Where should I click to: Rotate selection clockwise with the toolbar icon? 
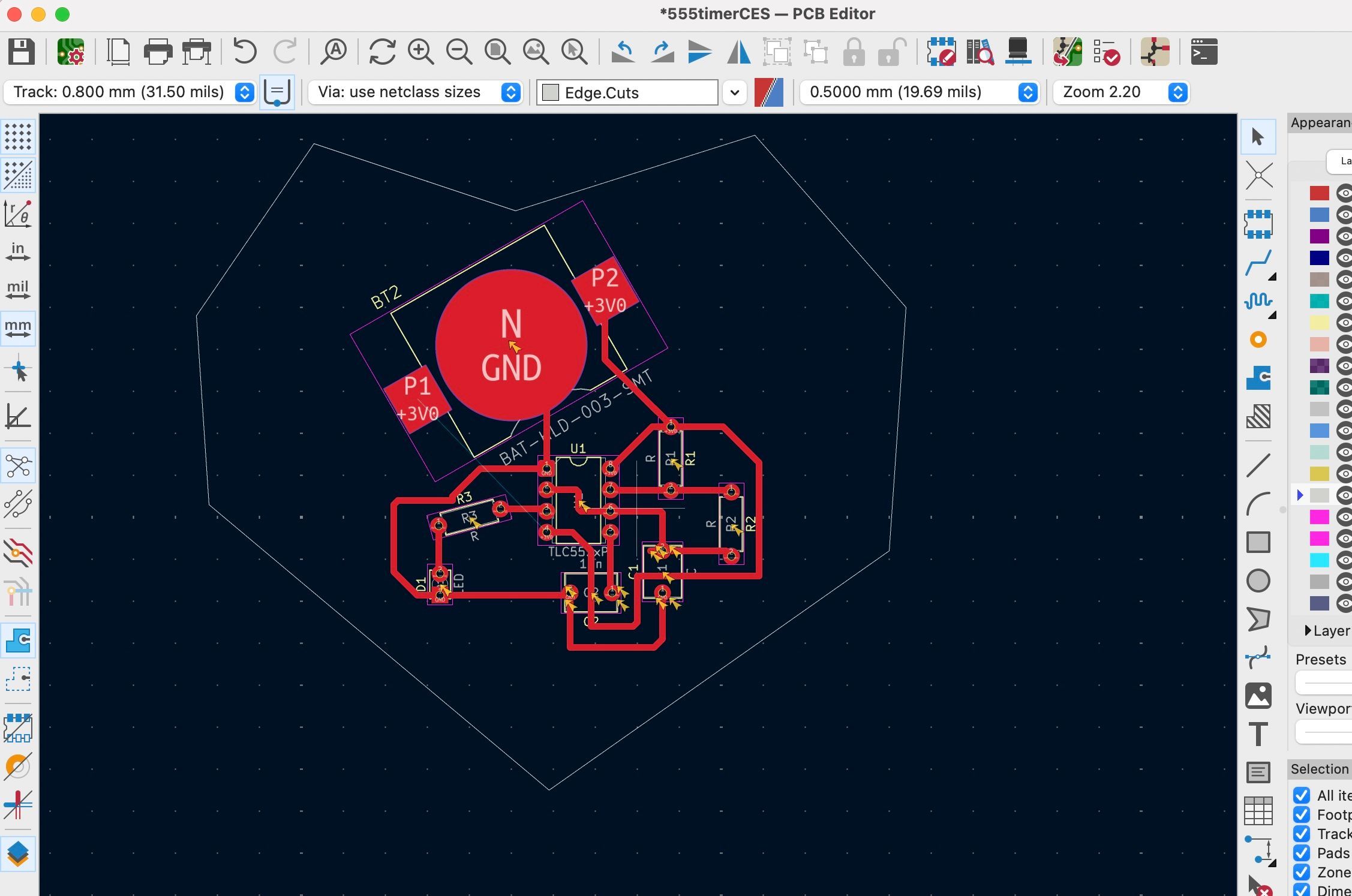[662, 52]
